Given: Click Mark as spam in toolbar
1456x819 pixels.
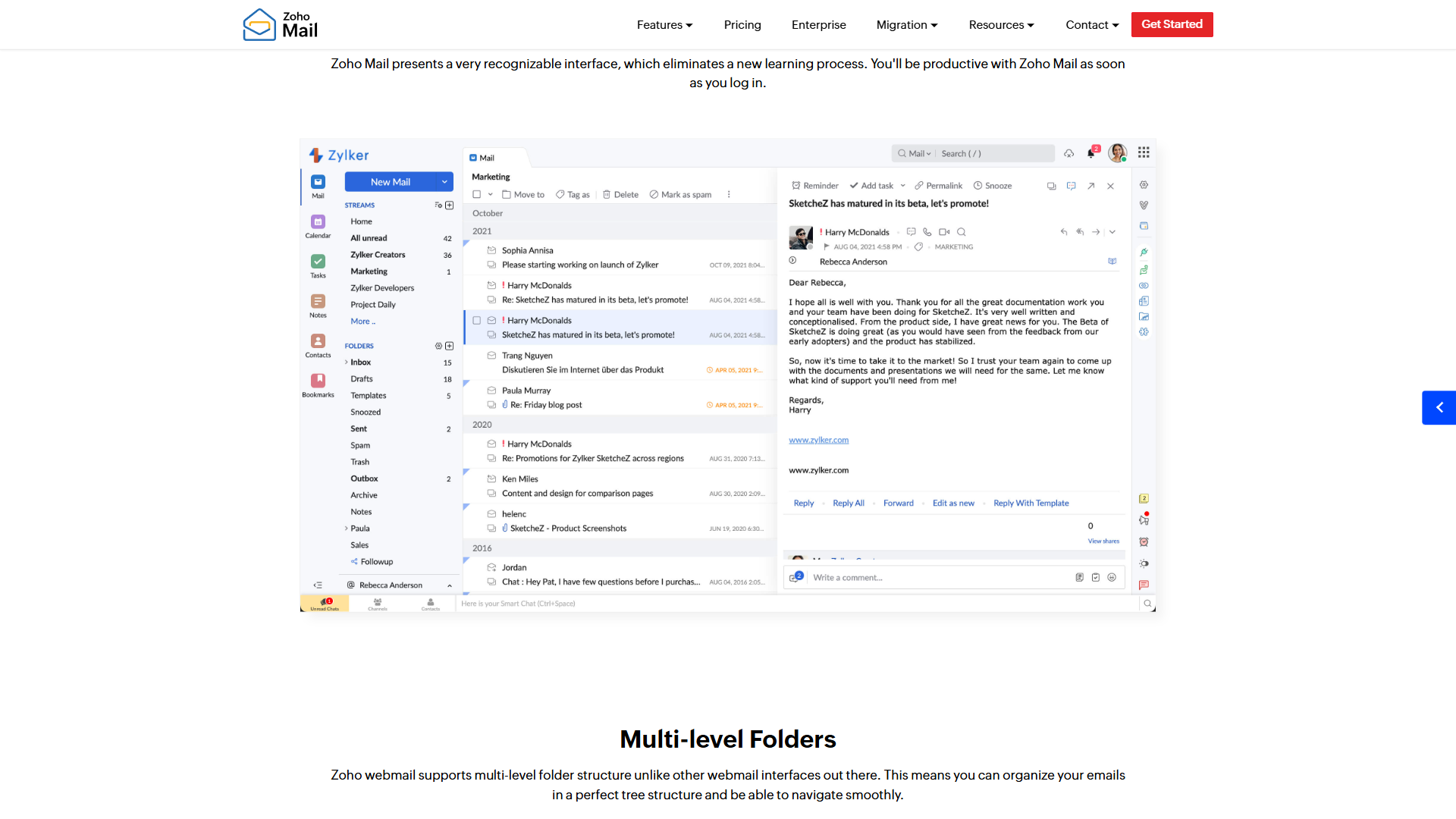Looking at the screenshot, I should point(680,195).
